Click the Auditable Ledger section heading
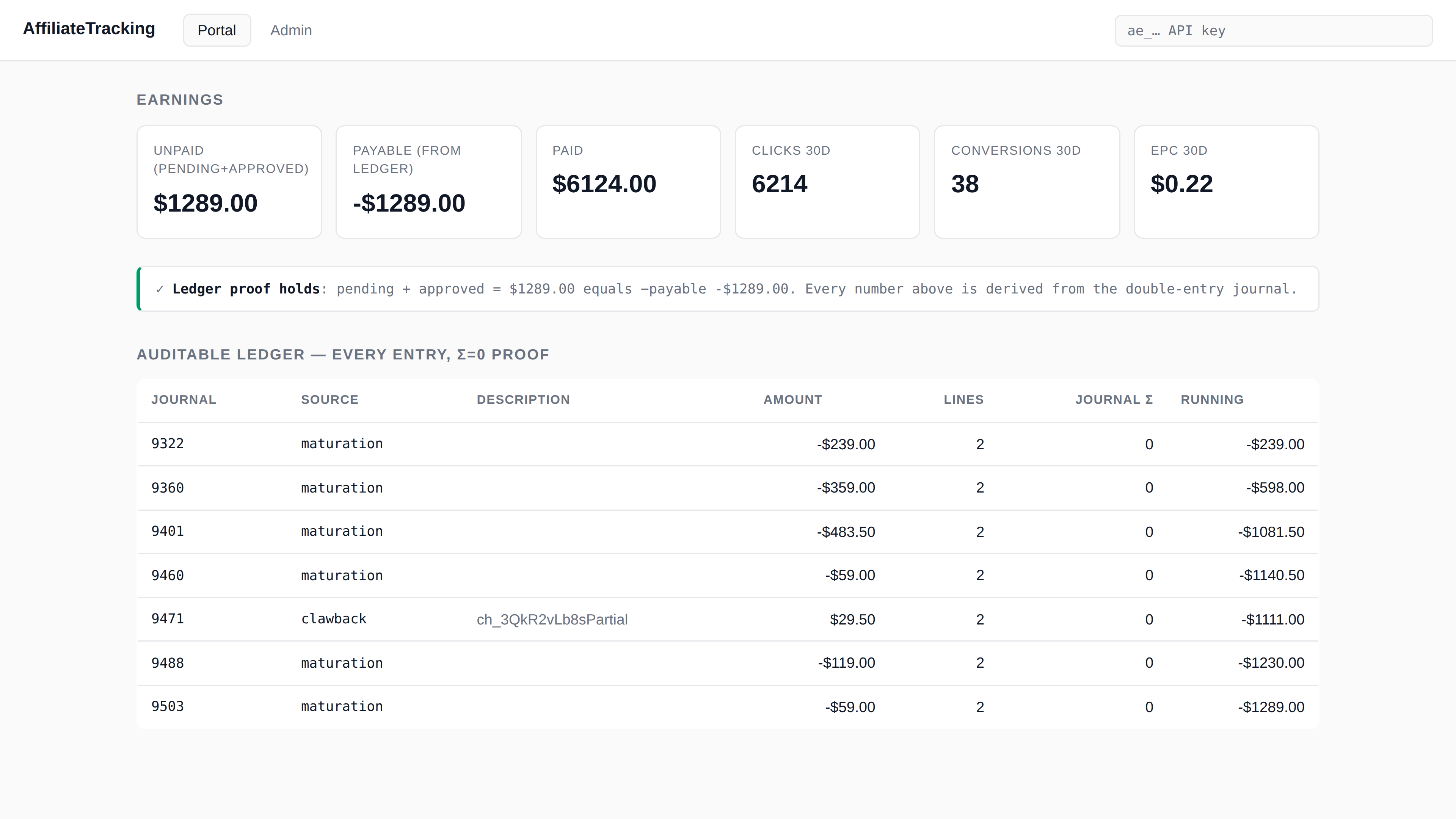The width and height of the screenshot is (1456, 819). 342,355
